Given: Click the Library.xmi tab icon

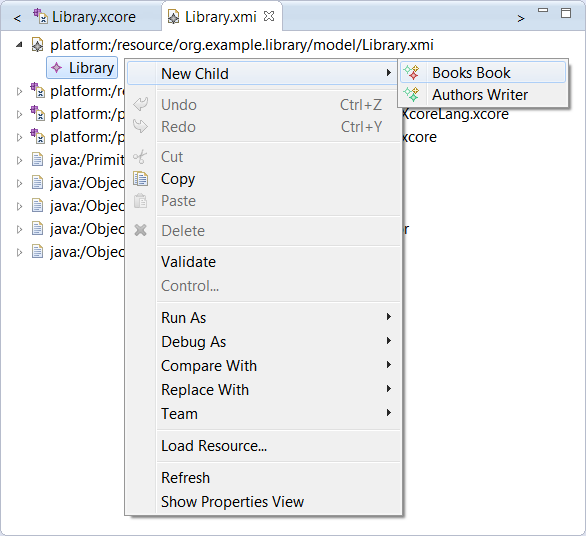Looking at the screenshot, I should pos(173,17).
